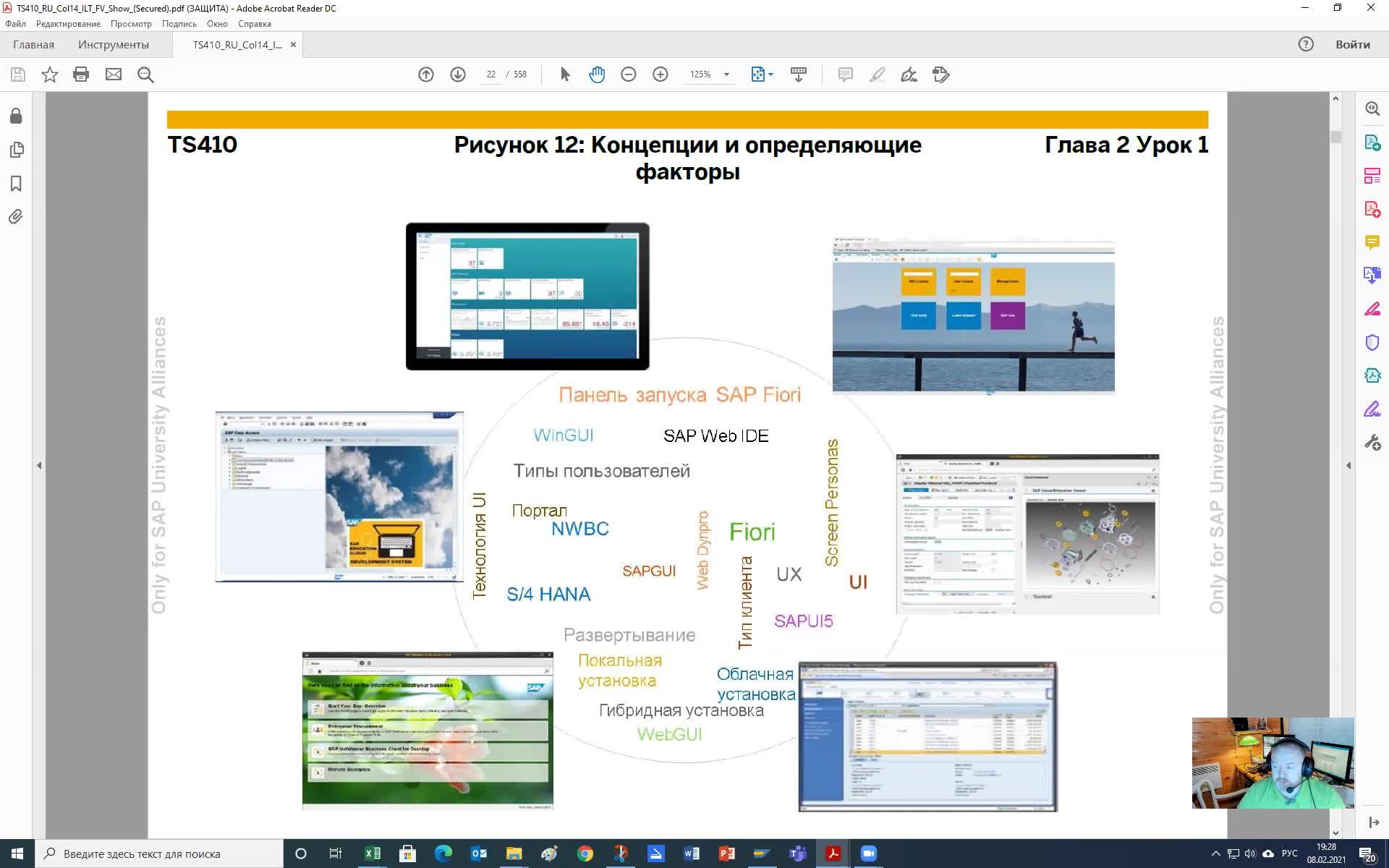Open the stamp tool in the toolbar

tap(940, 75)
